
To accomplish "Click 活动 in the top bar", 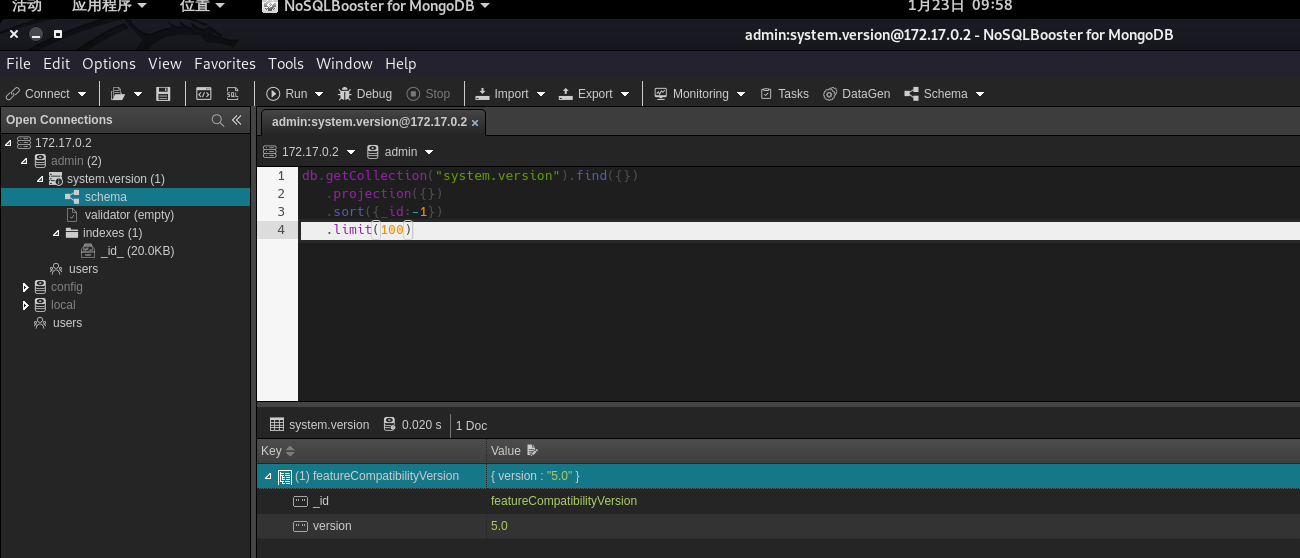I will (x=27, y=6).
